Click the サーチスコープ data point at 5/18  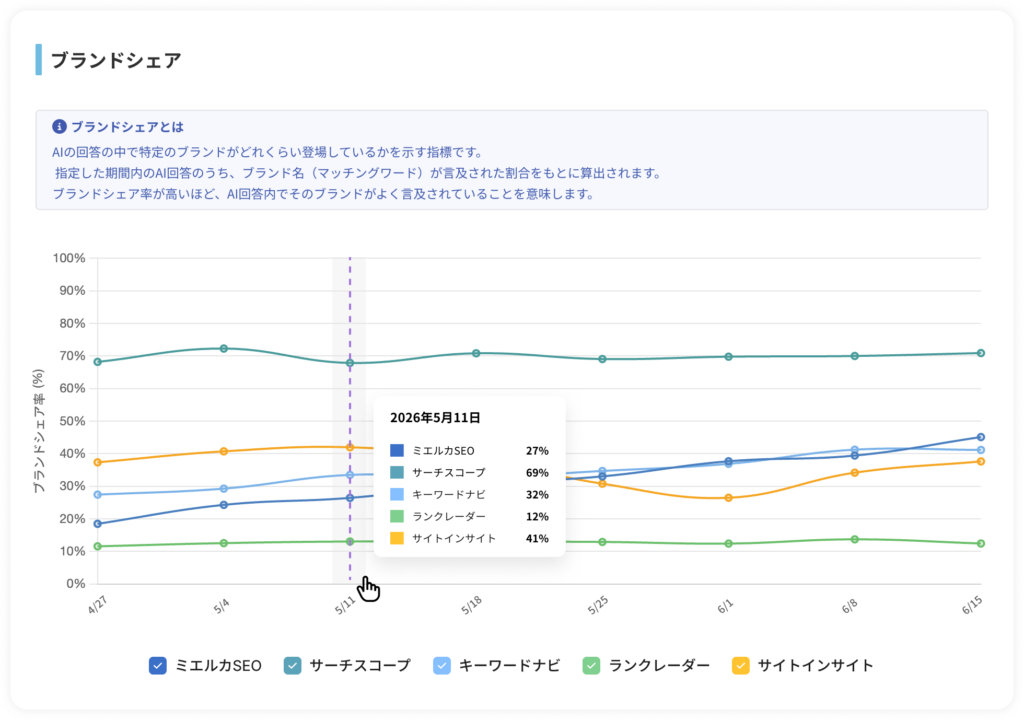point(476,353)
